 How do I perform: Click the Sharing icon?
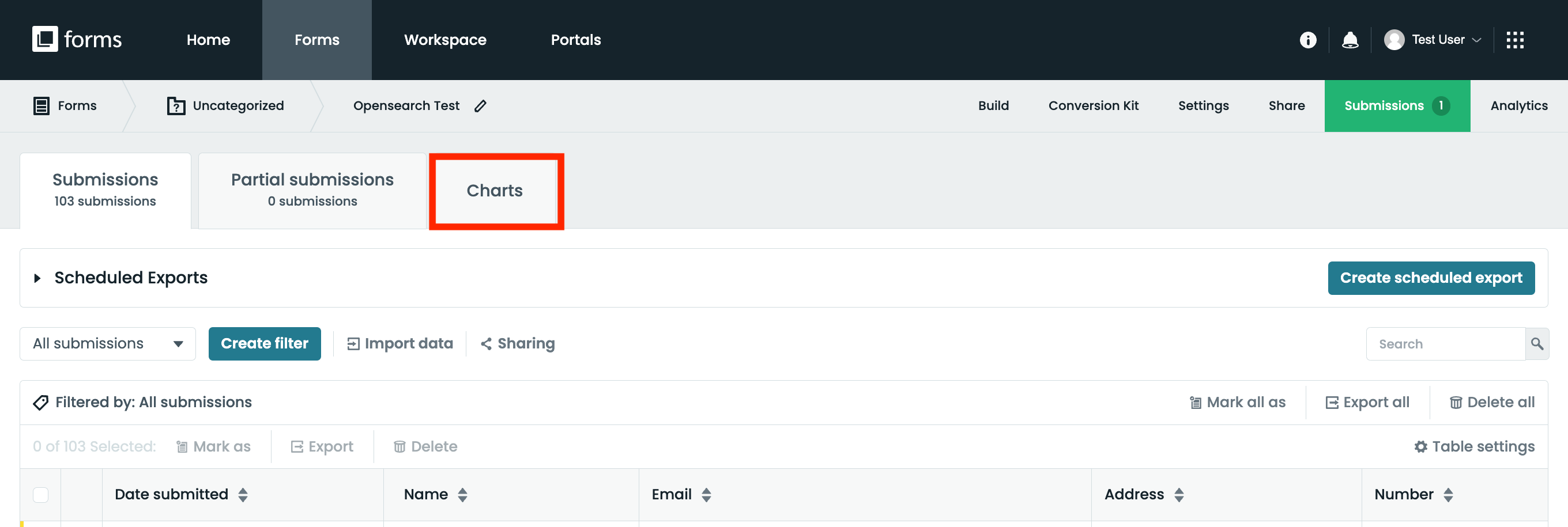[486, 344]
